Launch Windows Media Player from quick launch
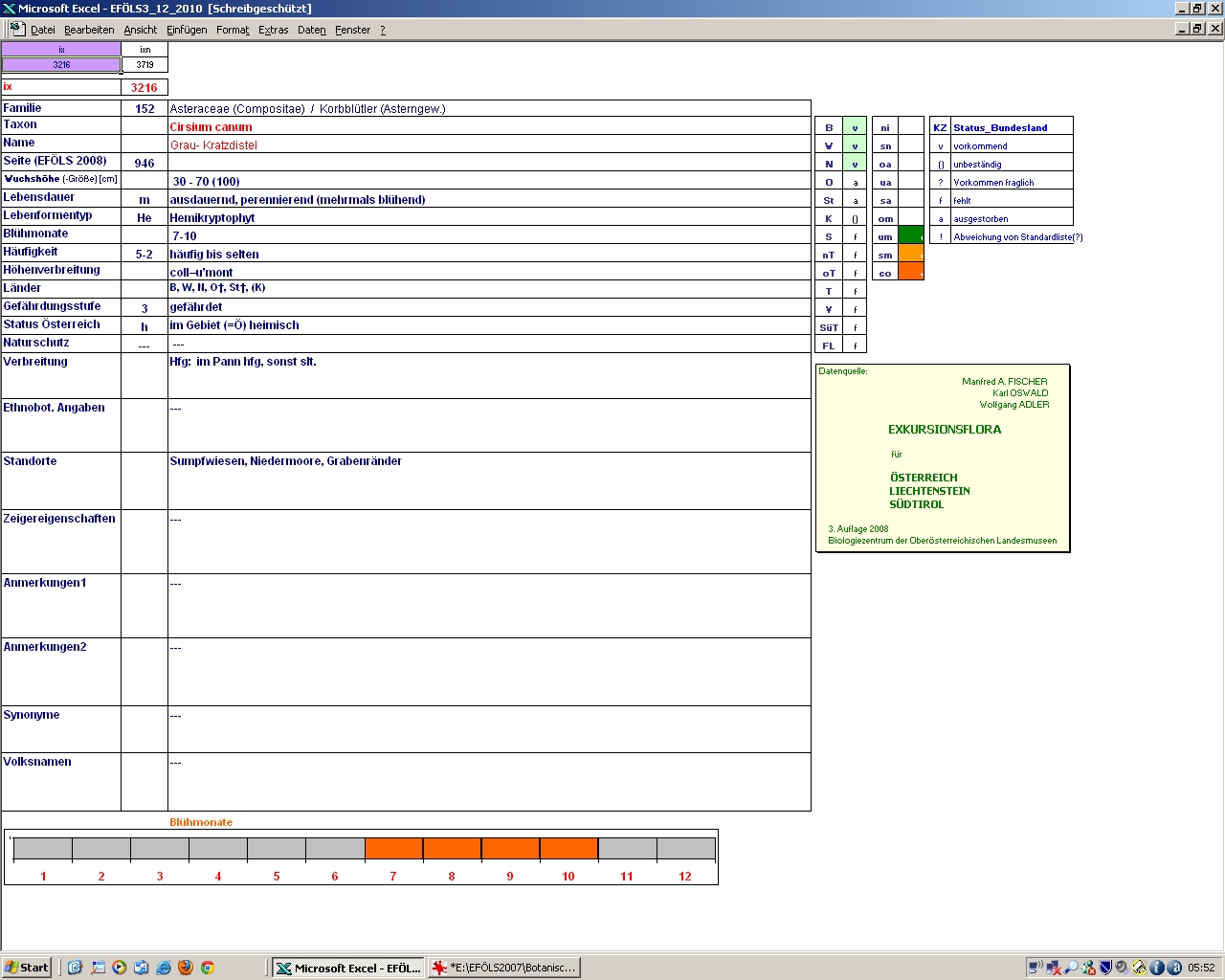The width and height of the screenshot is (1225, 980). coord(119,968)
